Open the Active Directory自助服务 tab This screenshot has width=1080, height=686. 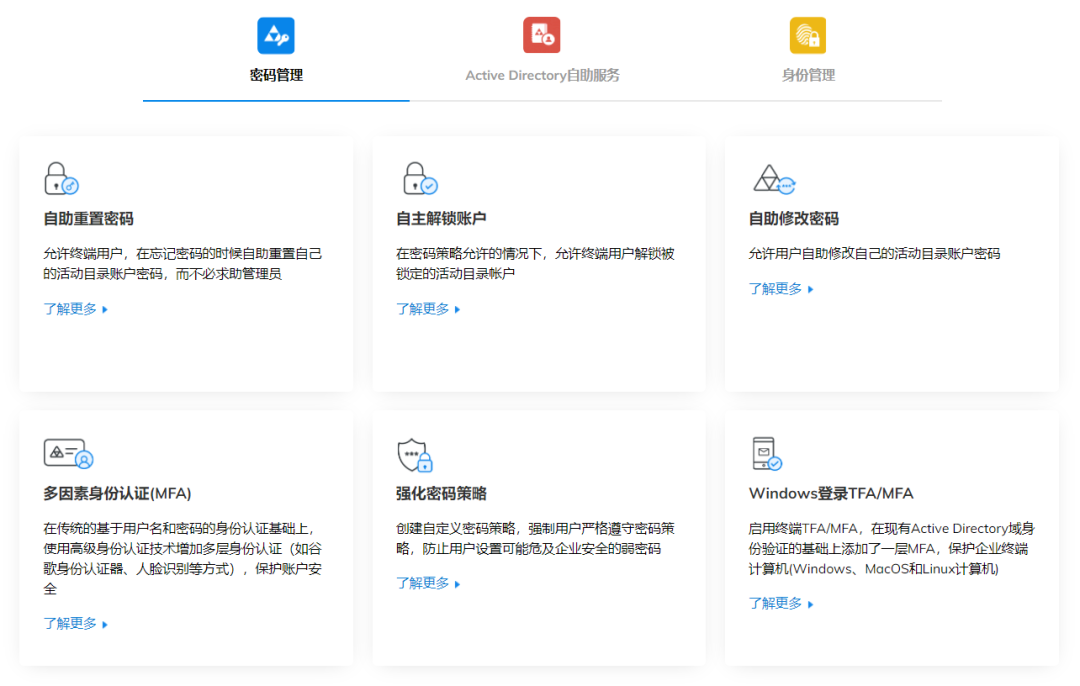click(542, 75)
